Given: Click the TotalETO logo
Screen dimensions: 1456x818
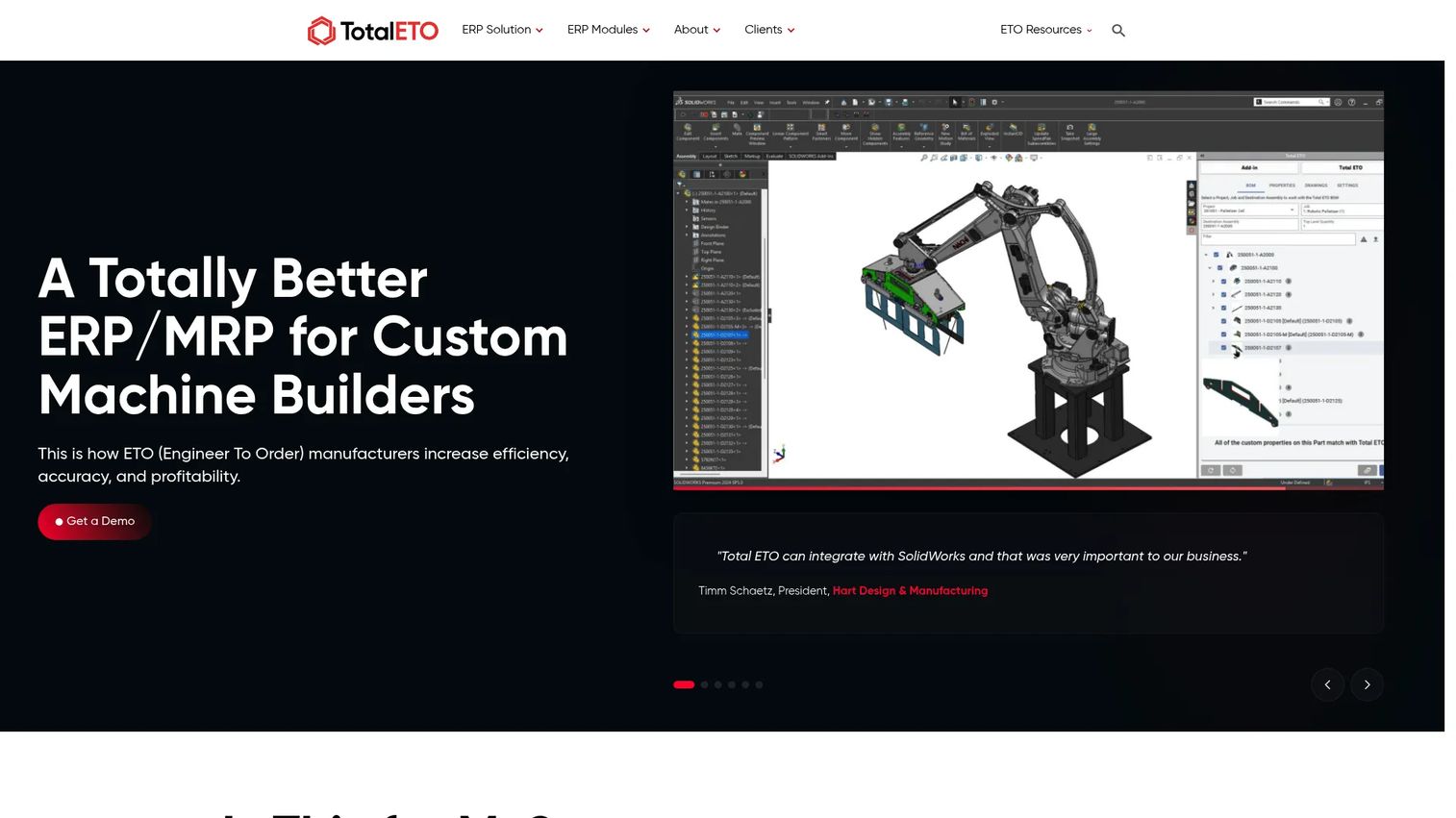Looking at the screenshot, I should coord(373,31).
